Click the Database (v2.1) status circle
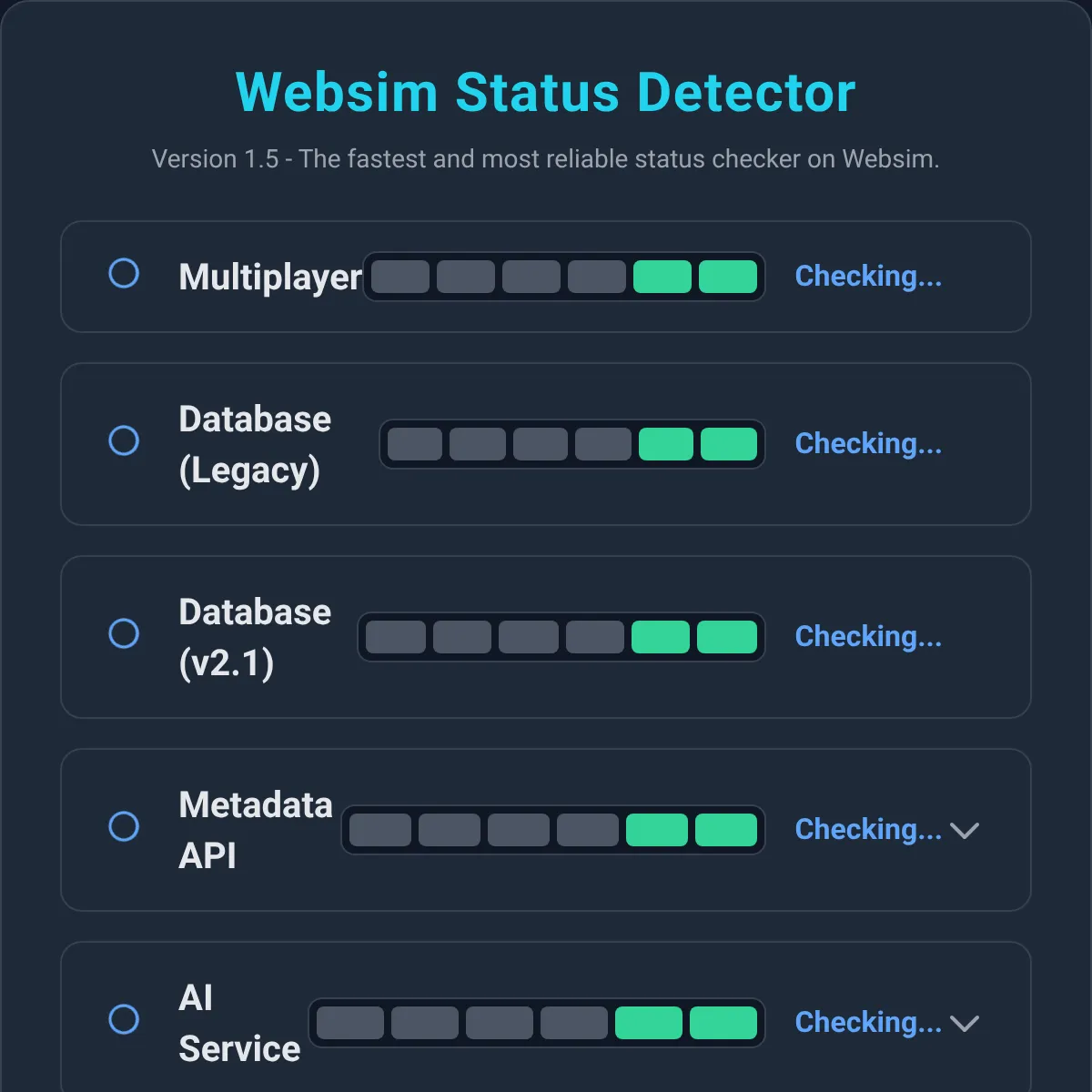The width and height of the screenshot is (1092, 1092). [x=124, y=634]
